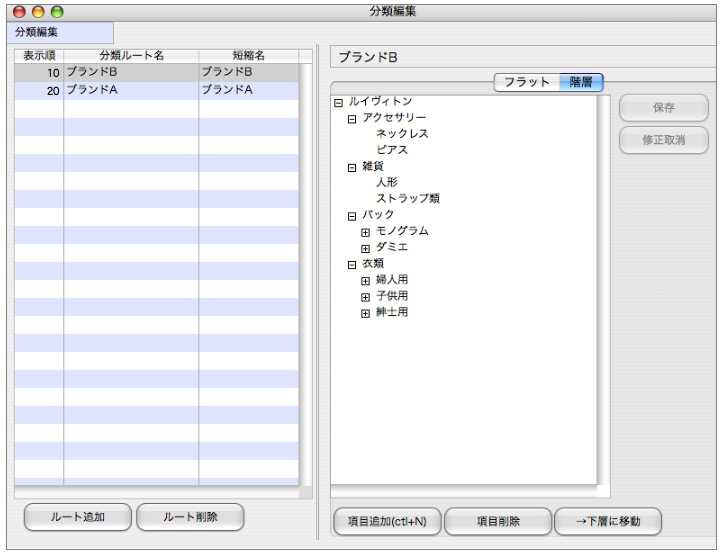Click the 保存 button
This screenshot has height=554, width=725.
664,108
